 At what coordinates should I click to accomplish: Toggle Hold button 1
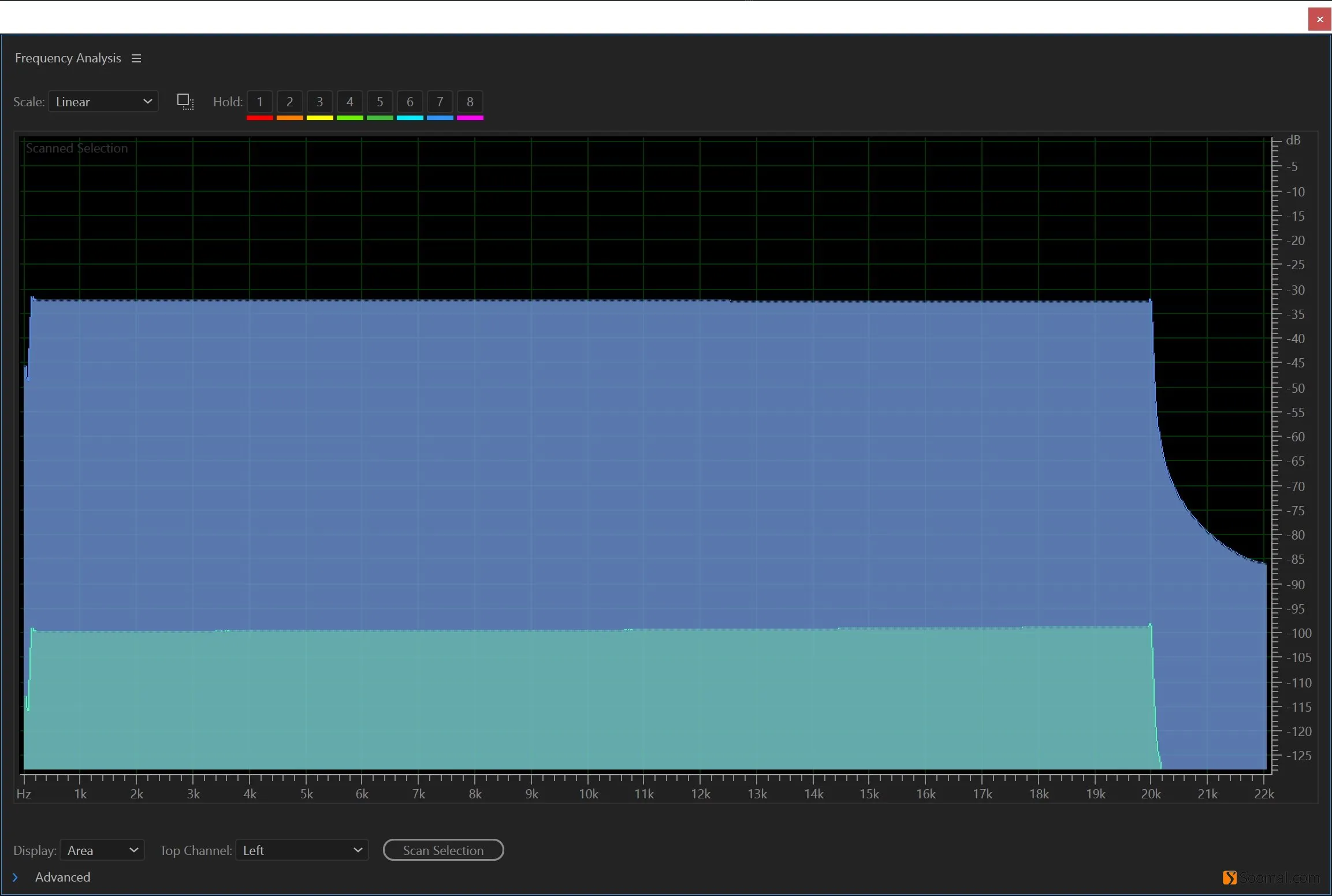[260, 102]
